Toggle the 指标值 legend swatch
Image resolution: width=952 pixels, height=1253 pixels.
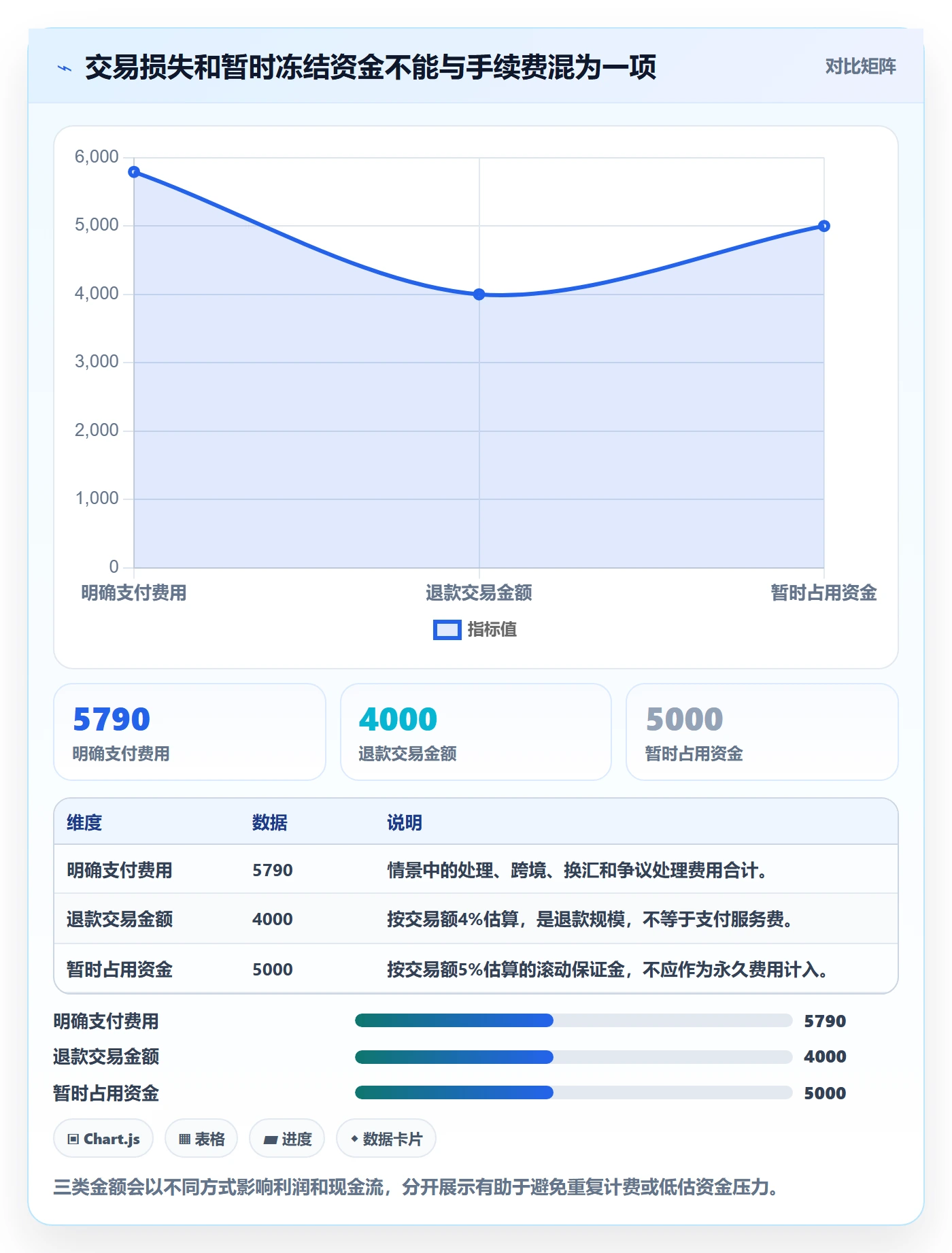[x=447, y=630]
